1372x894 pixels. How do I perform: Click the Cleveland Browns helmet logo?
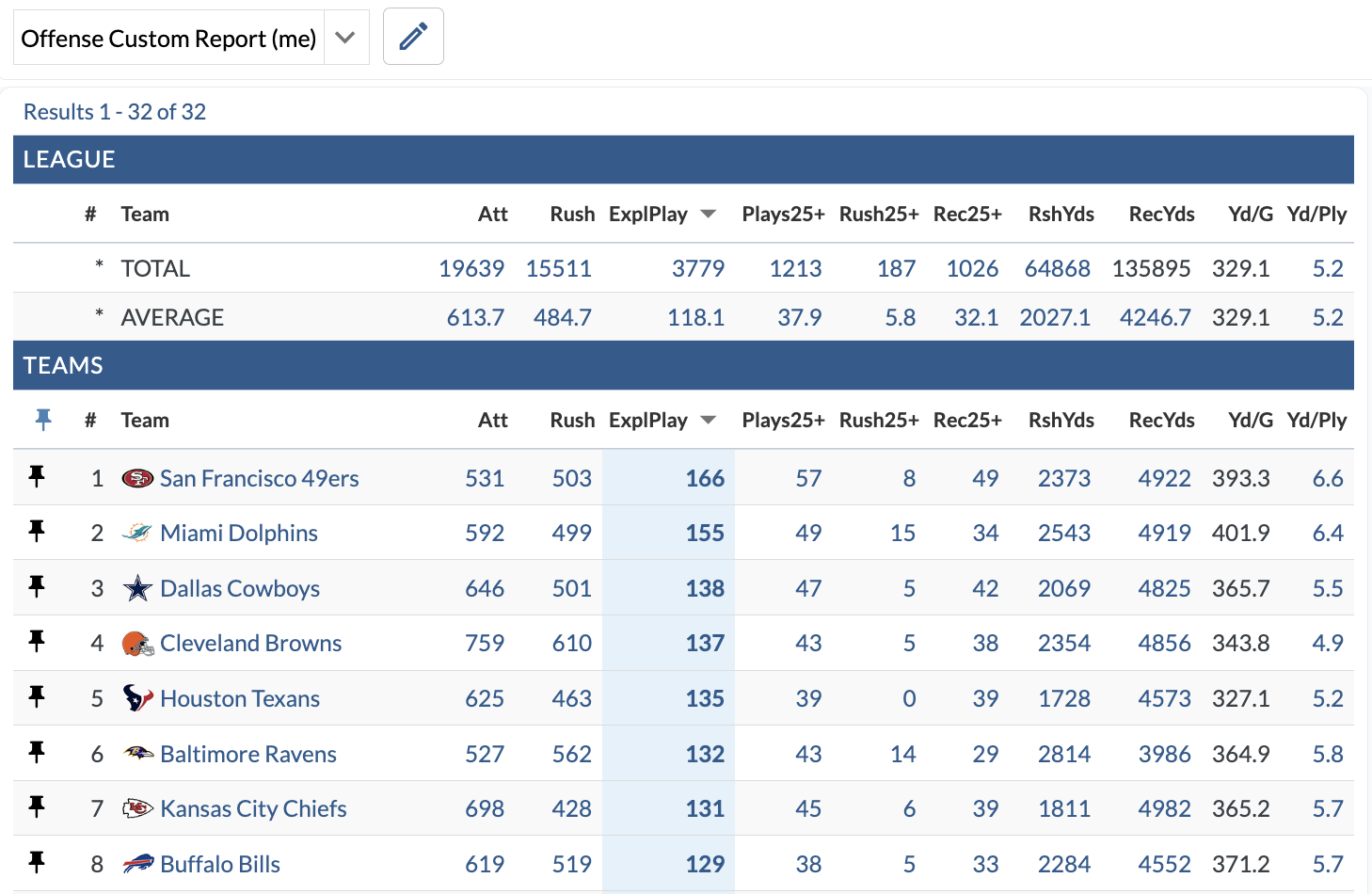137,644
